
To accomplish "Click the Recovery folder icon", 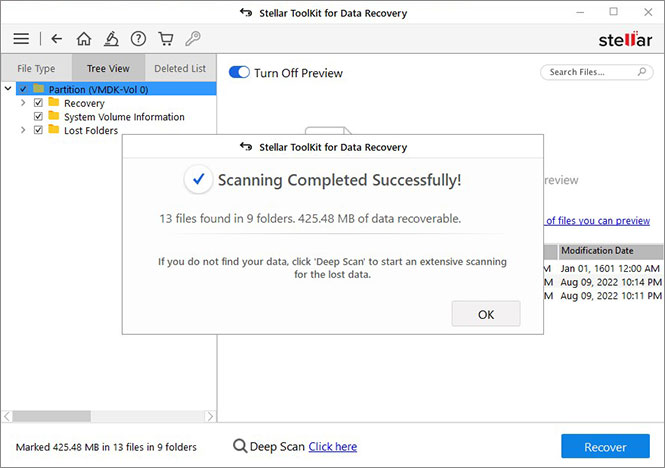I will point(53,102).
